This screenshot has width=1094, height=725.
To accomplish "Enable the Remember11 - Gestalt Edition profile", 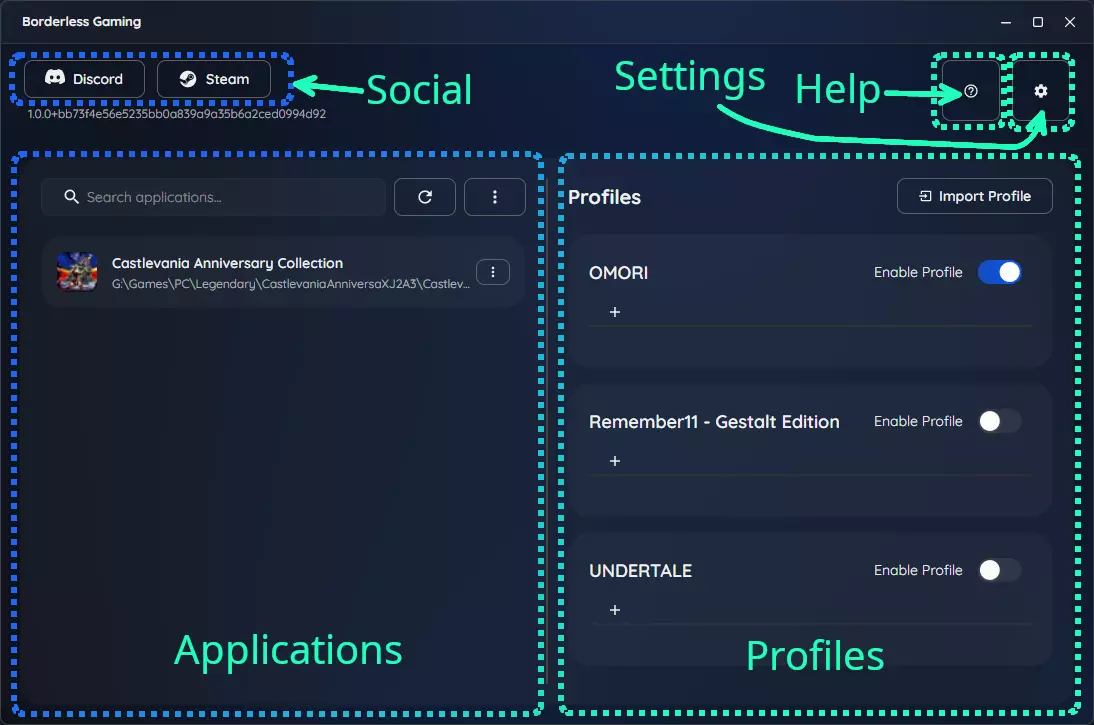I will point(999,421).
